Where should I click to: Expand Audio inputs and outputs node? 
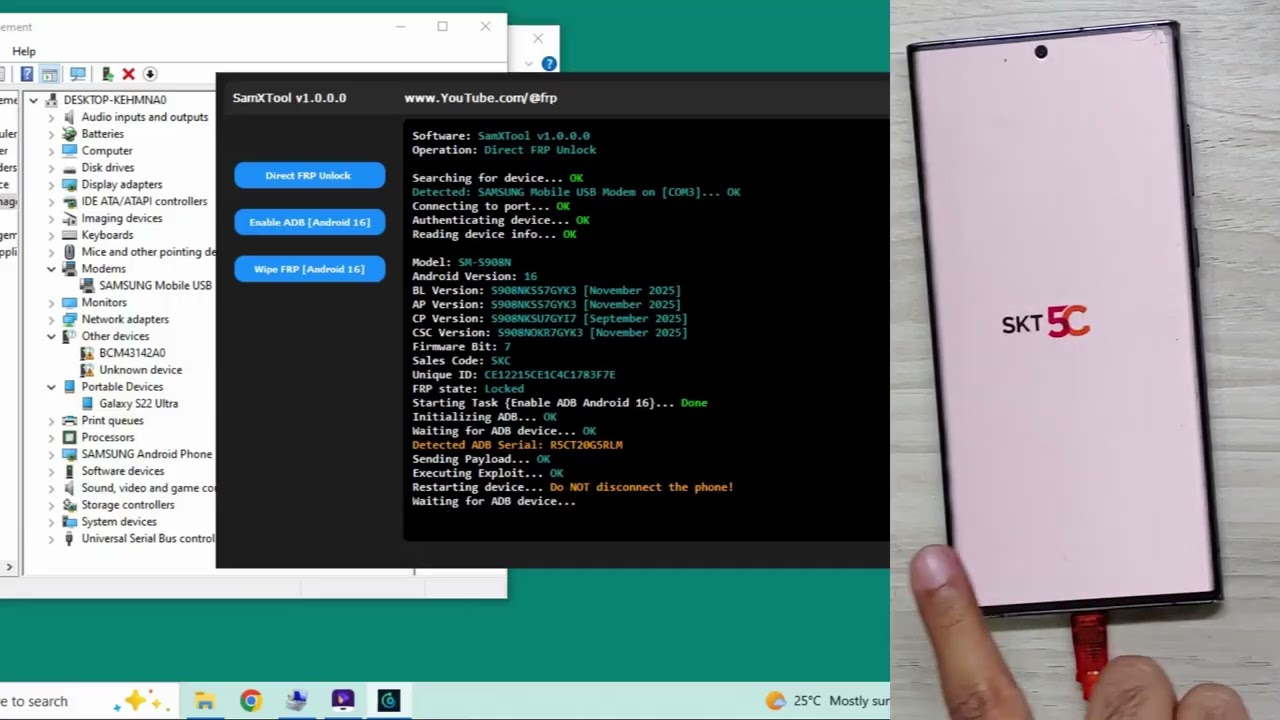[51, 117]
